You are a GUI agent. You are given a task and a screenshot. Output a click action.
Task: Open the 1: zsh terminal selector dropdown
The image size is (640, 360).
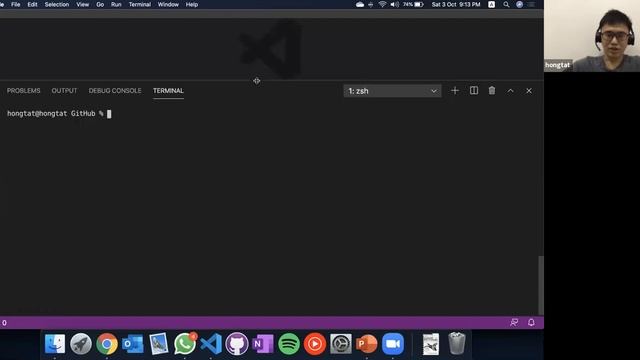[x=392, y=91]
